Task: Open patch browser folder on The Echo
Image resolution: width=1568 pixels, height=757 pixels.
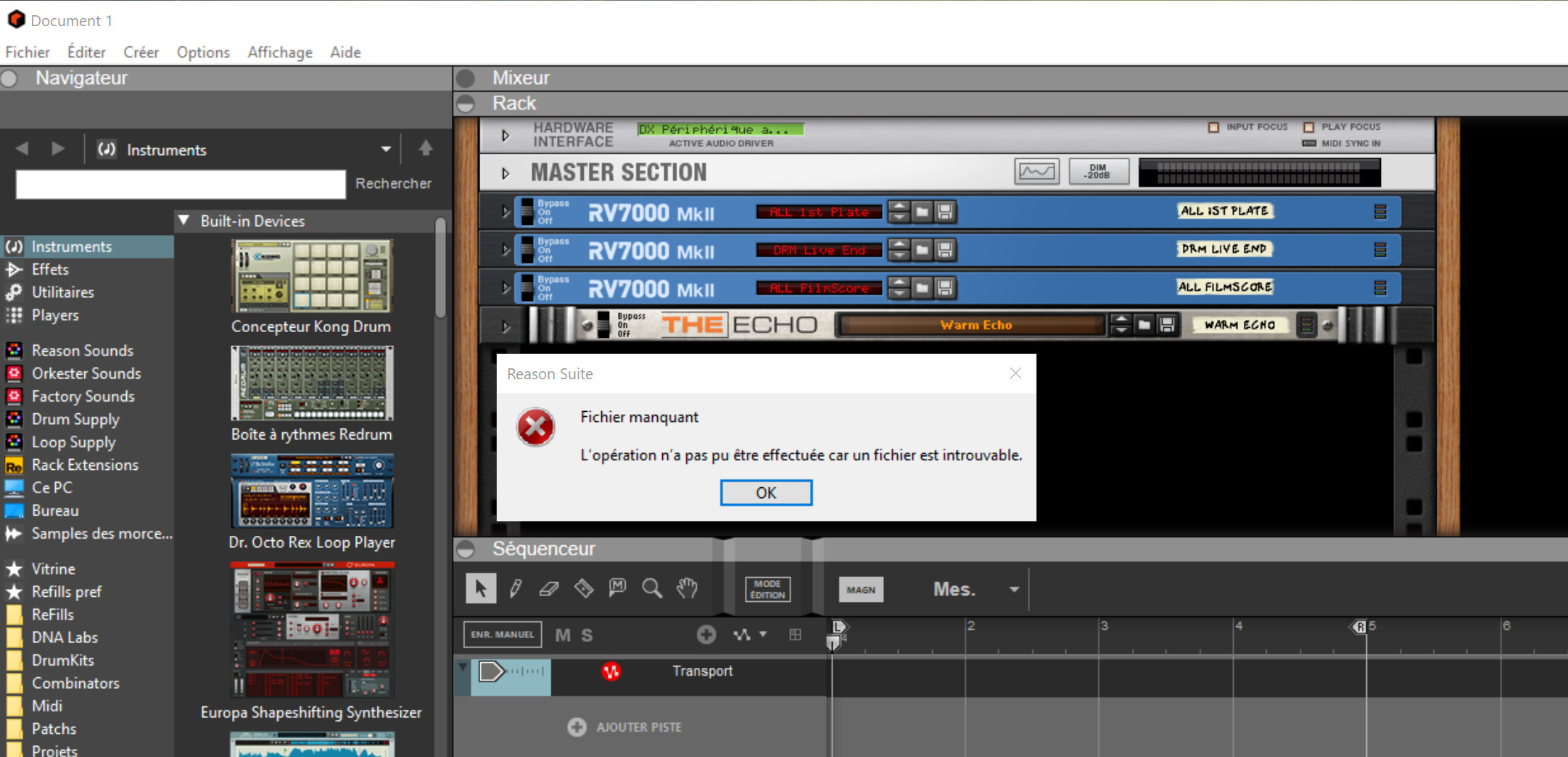Action: pos(1144,325)
